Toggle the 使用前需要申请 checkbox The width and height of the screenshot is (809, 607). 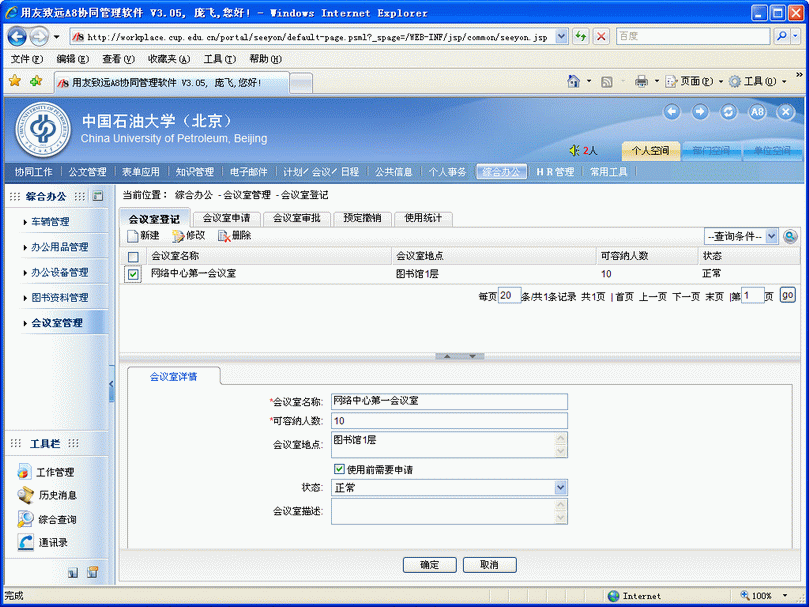click(340, 469)
